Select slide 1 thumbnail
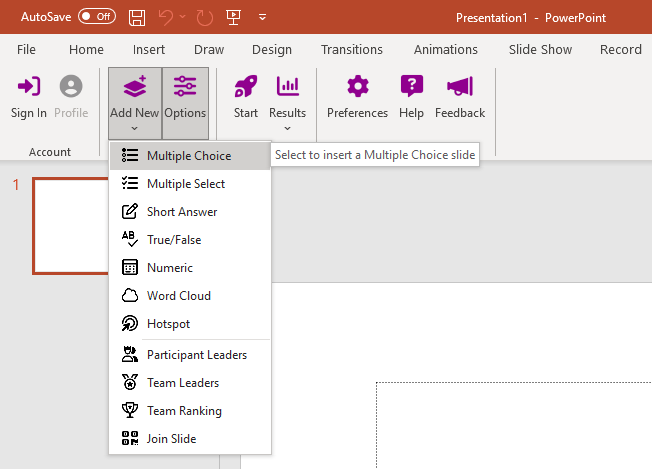The image size is (652, 469). [70, 226]
